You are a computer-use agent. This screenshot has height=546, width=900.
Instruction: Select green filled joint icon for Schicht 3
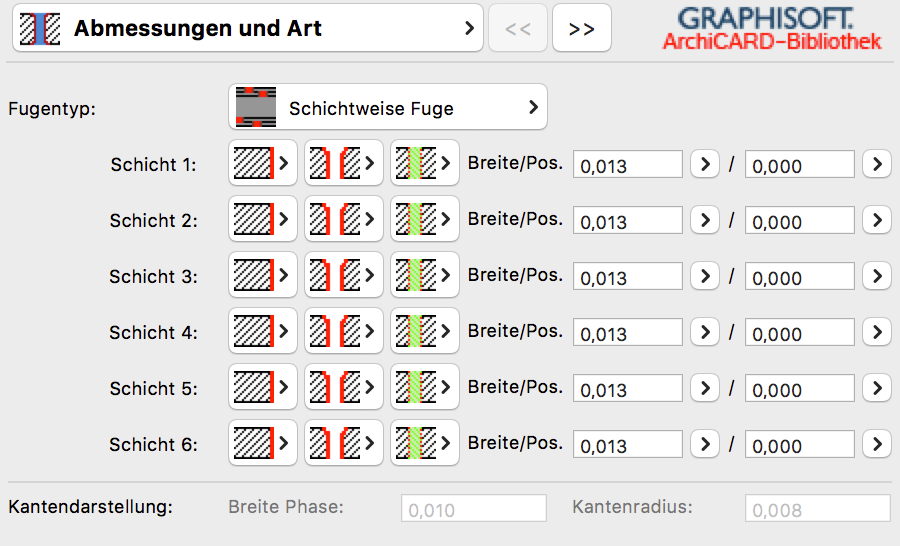coord(425,275)
